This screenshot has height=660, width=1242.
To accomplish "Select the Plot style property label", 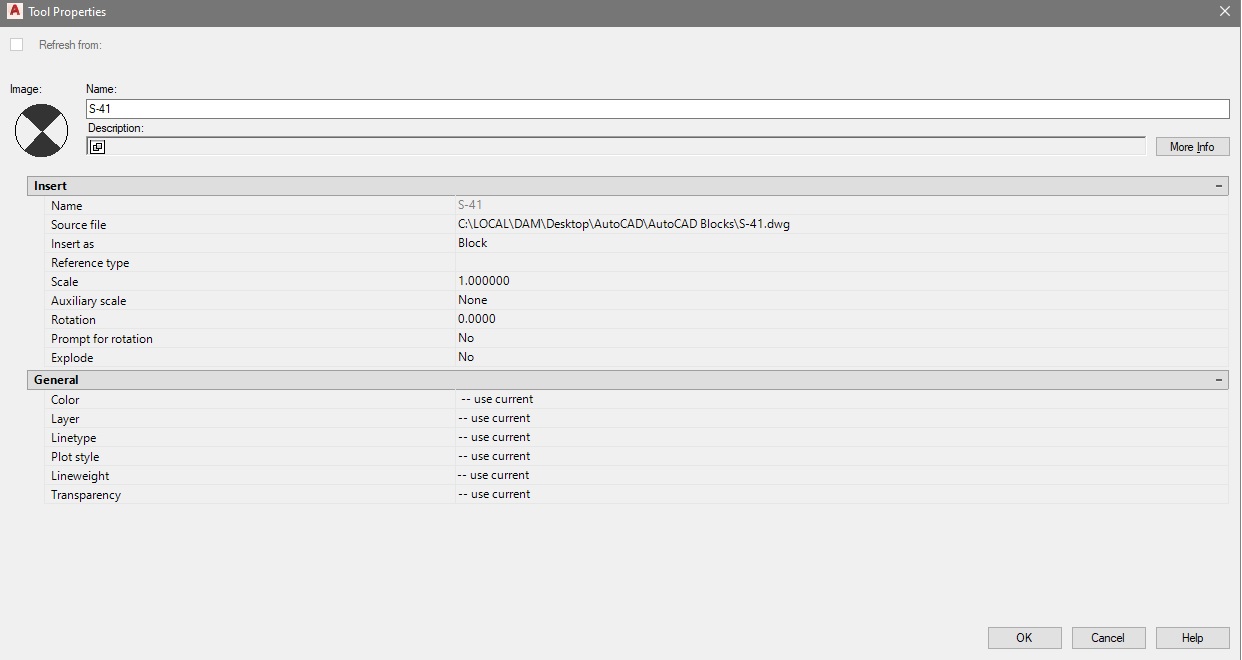I will click(75, 457).
